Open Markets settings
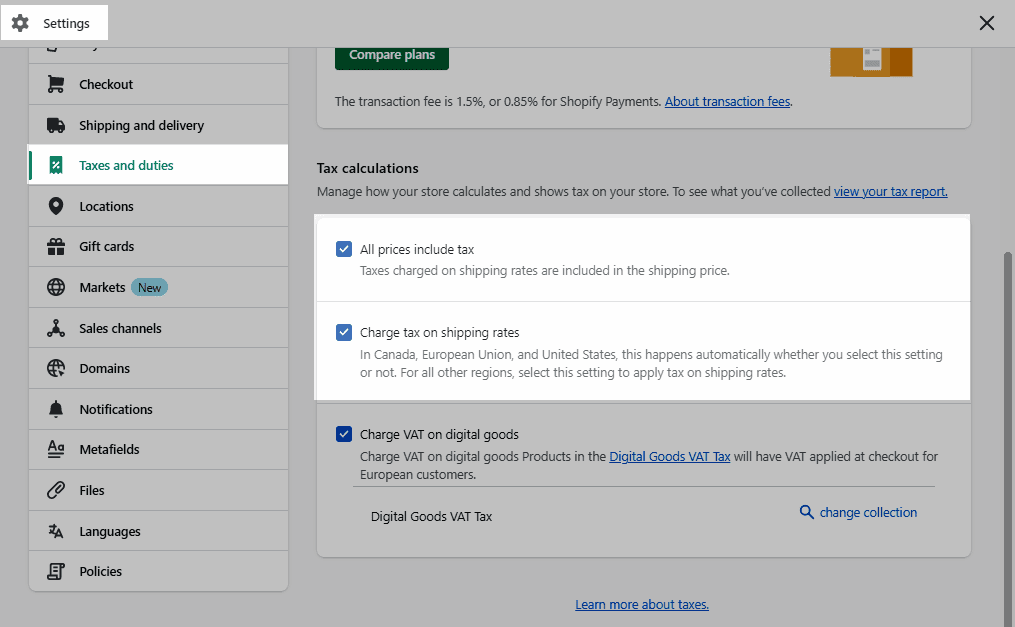The image size is (1015, 627). coord(159,287)
